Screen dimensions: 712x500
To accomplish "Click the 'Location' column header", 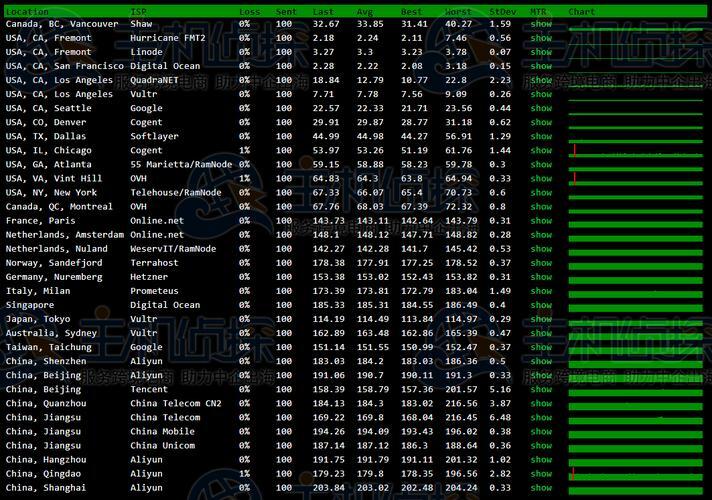I will [27, 12].
